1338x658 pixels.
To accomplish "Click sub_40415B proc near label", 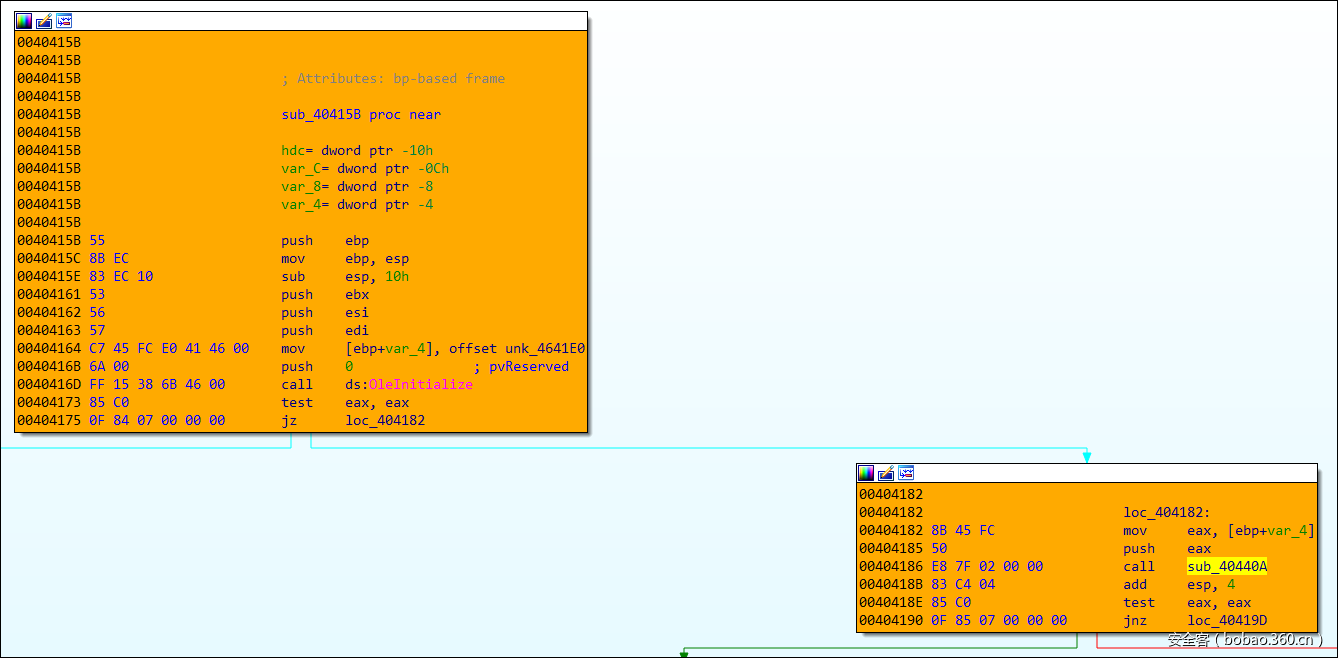I will (360, 115).
